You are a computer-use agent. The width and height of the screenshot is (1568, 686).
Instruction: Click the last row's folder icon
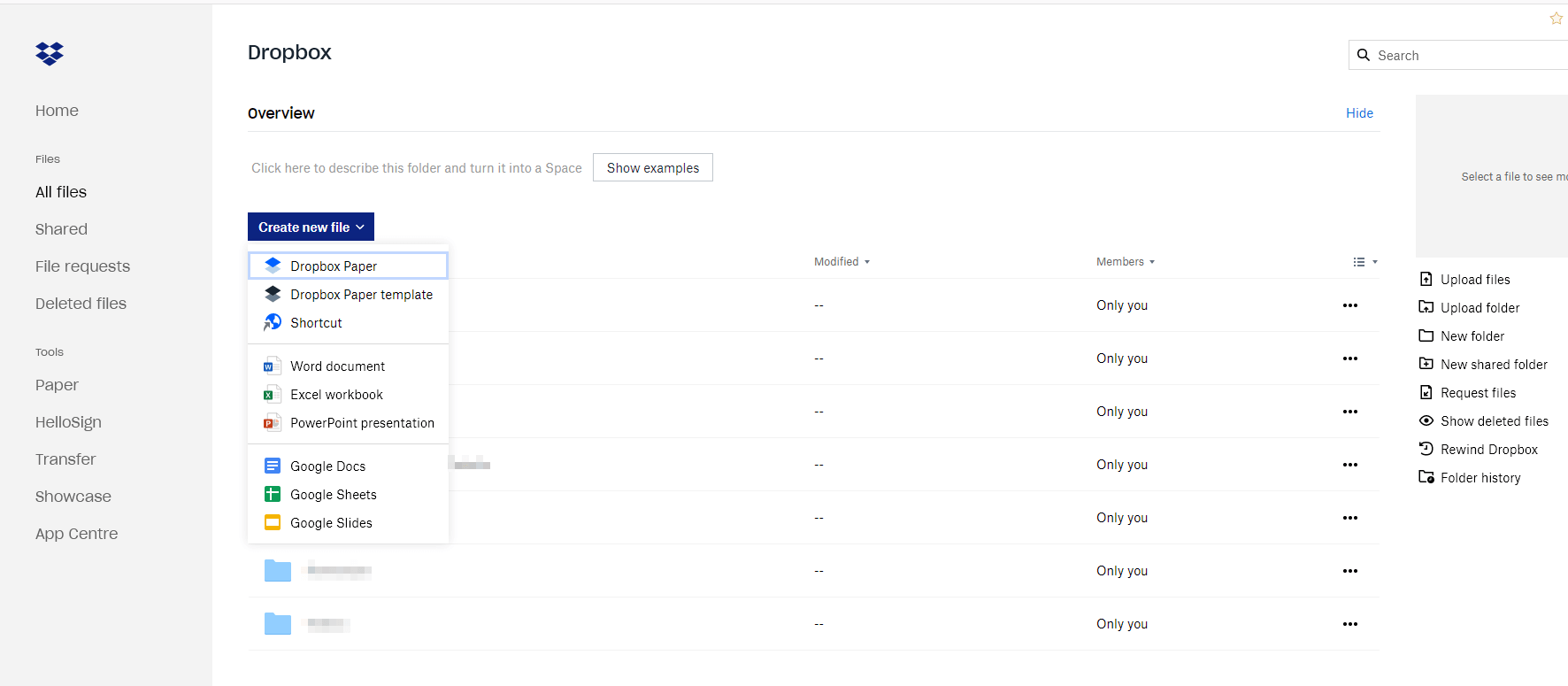(x=278, y=624)
